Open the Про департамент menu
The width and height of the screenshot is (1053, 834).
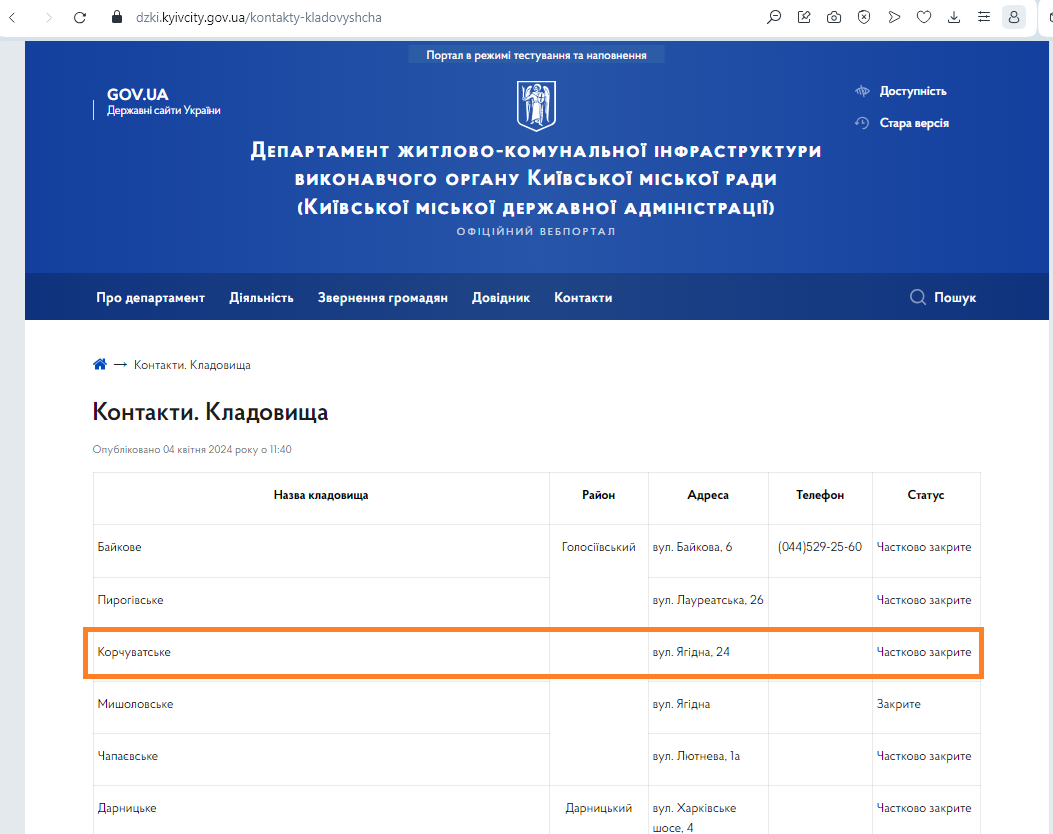click(150, 297)
